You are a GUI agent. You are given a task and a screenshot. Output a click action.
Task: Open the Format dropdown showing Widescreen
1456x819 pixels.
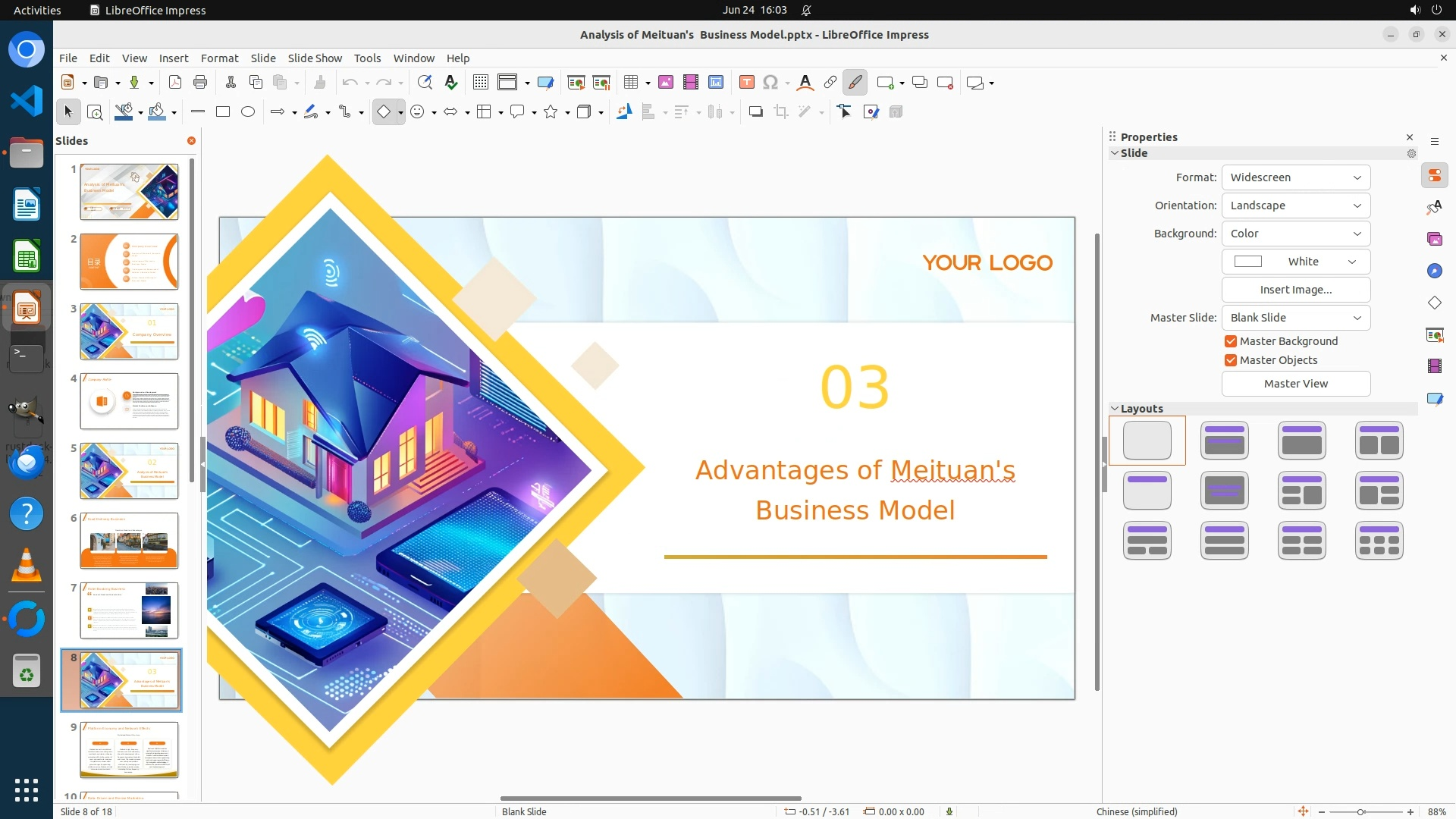click(1295, 177)
